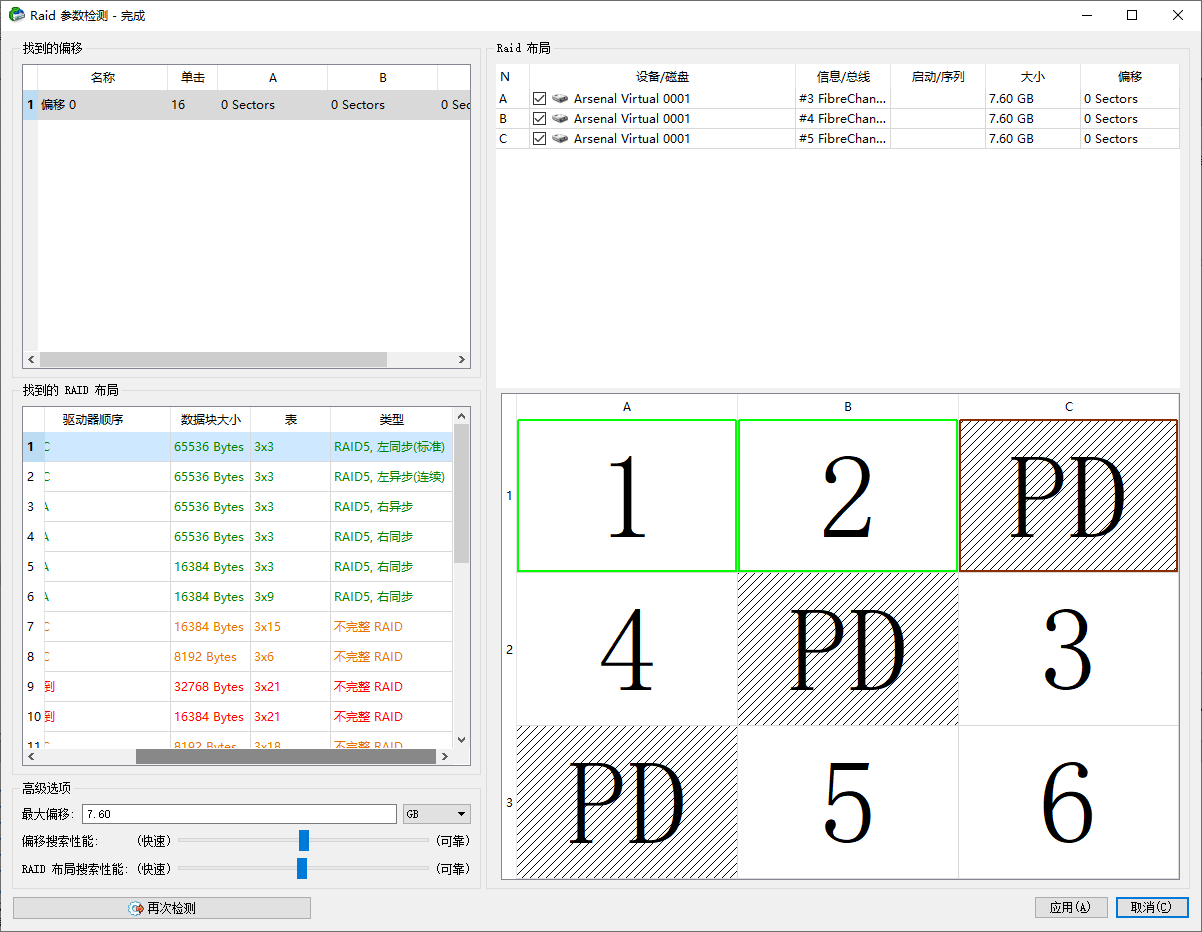Select block 1 in RAID layout diagram
The width and height of the screenshot is (1202, 932).
coord(627,496)
